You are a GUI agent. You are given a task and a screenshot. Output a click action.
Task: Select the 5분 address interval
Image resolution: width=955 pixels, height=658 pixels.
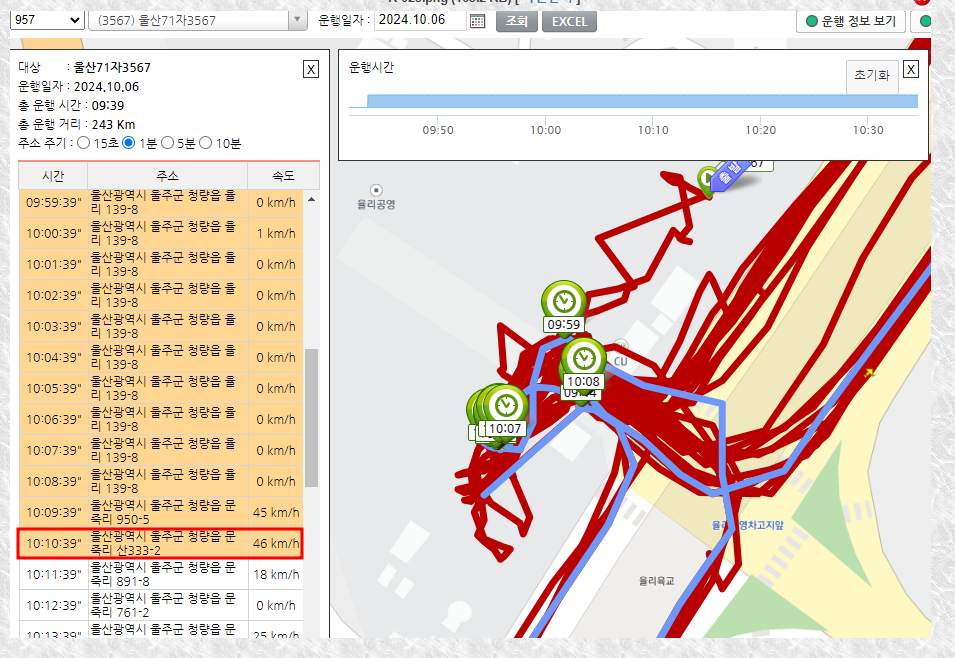tap(168, 143)
